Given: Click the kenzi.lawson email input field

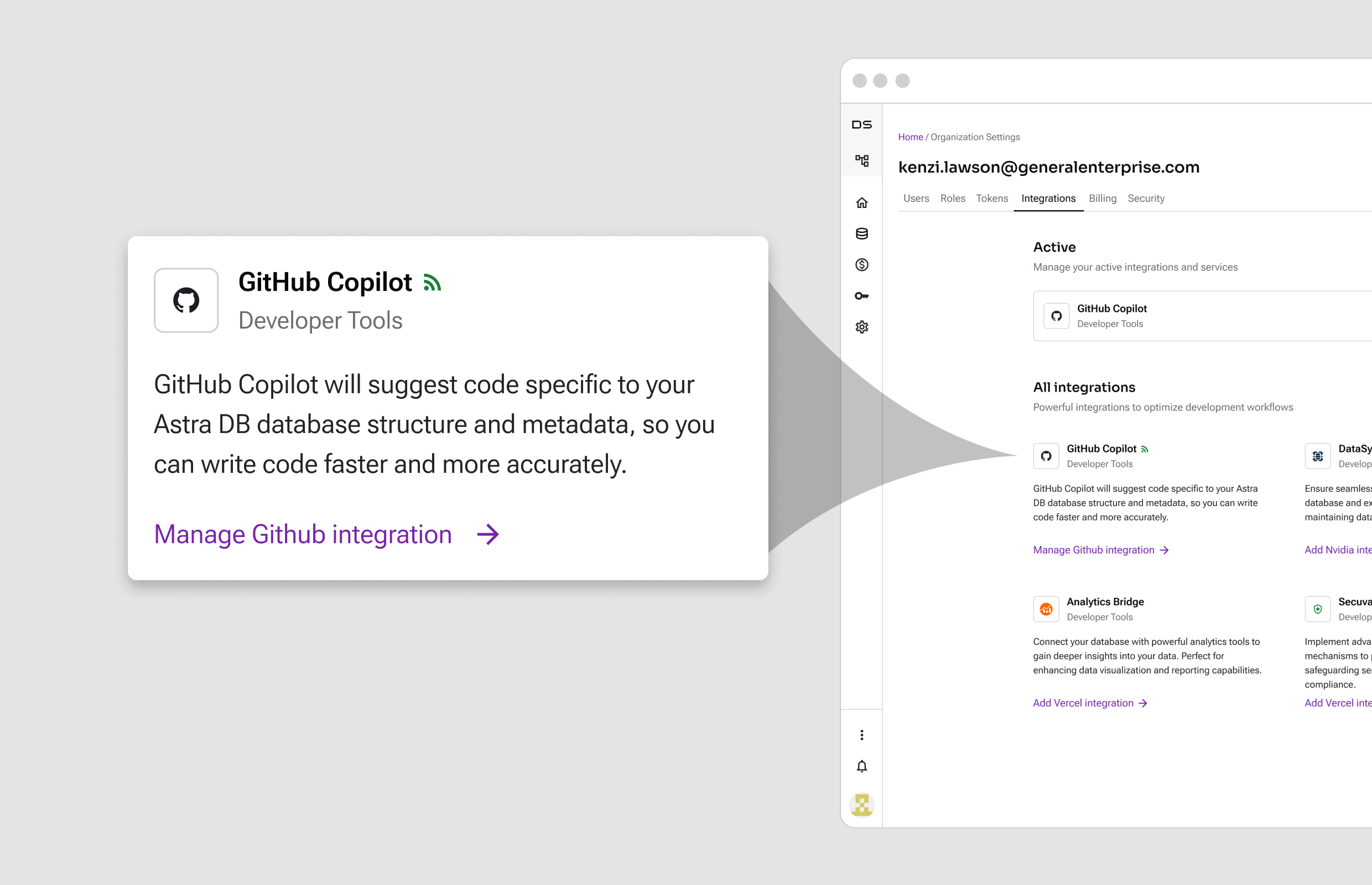Looking at the screenshot, I should 1050,167.
